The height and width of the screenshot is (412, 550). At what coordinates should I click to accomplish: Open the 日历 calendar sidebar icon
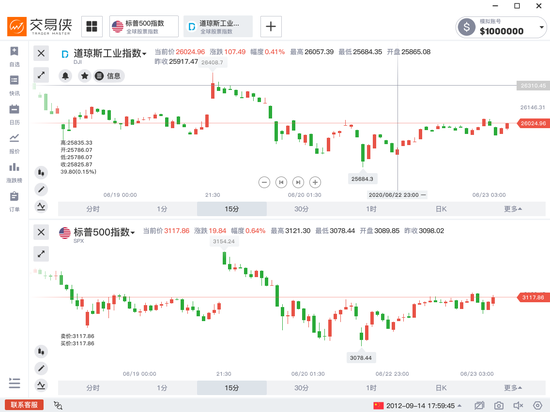[14, 114]
